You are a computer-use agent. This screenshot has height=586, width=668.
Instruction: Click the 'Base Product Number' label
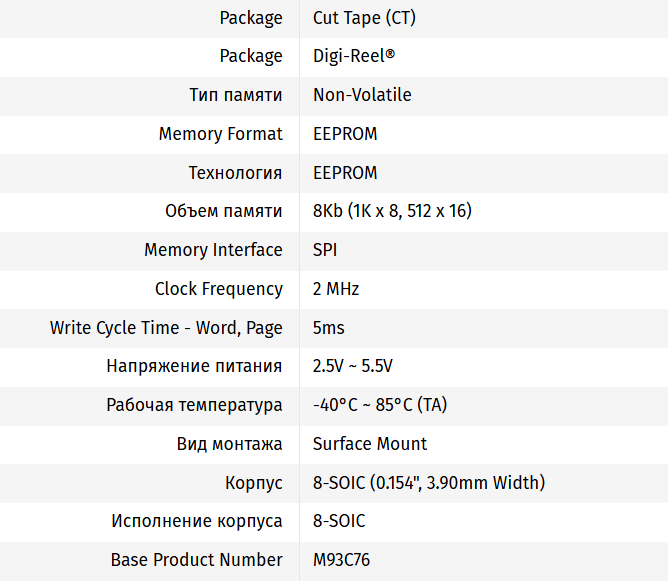coord(197,560)
